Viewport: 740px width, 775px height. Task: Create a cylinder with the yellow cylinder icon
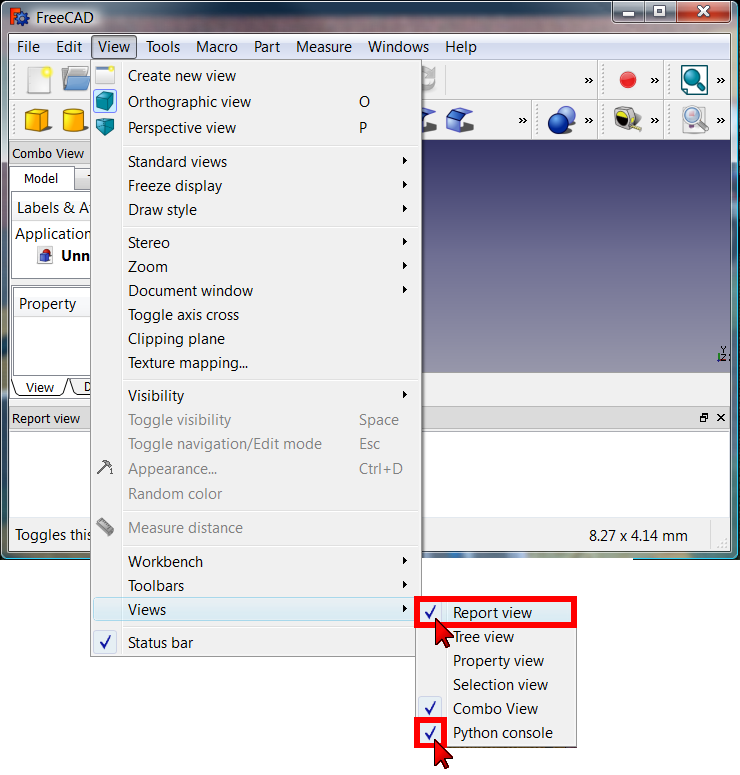pyautogui.click(x=74, y=120)
